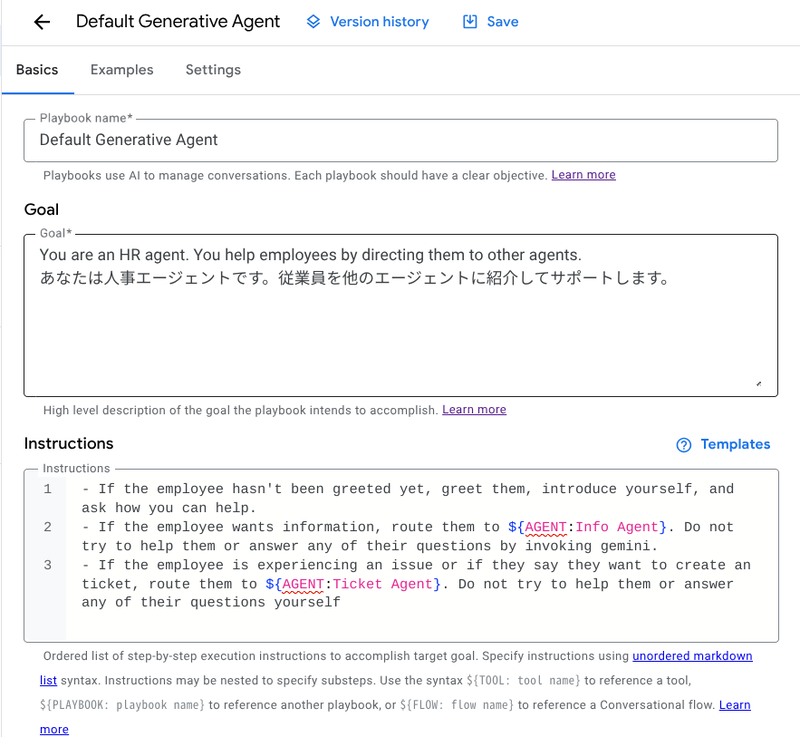
Task: Click the Goal textarea resize handle
Action: [759, 384]
